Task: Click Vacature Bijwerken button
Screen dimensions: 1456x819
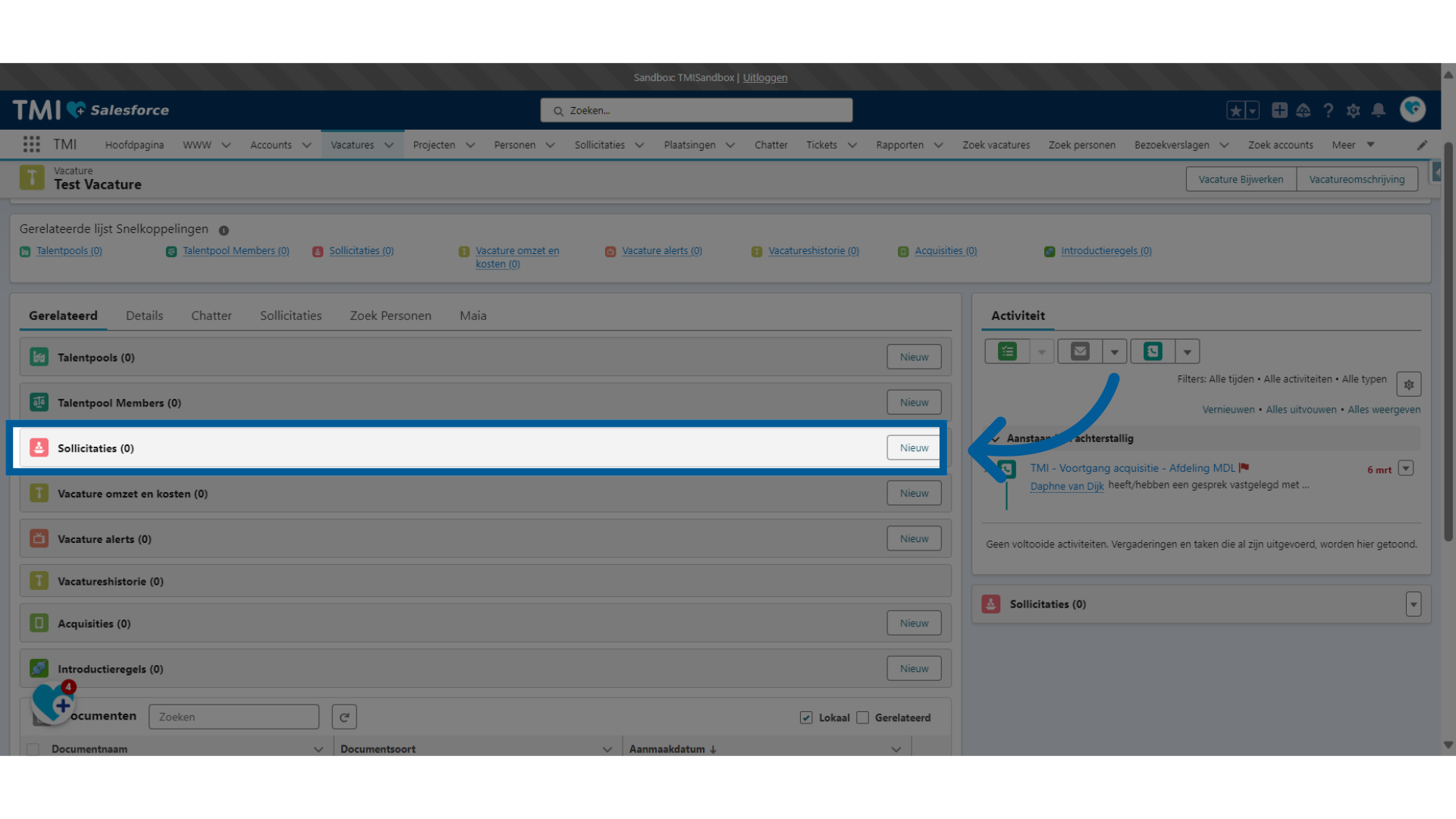Action: 1242,179
